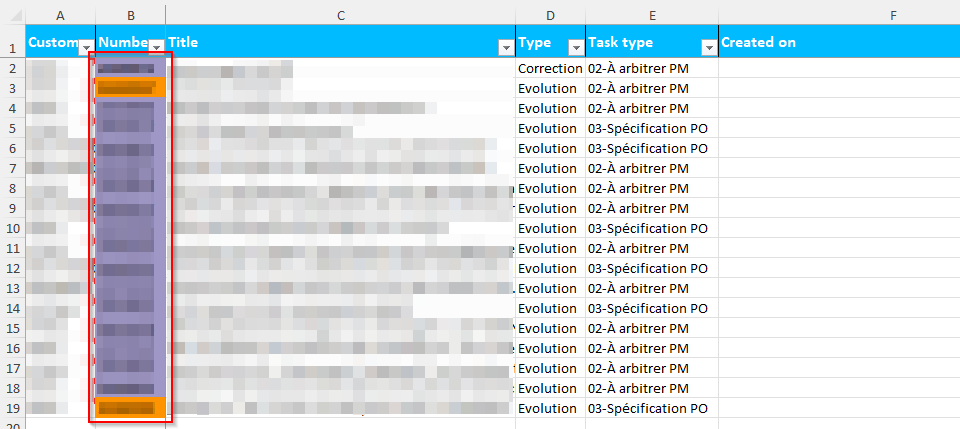Open the Number column filter dropdown
This screenshot has height=429, width=960.
[156, 48]
